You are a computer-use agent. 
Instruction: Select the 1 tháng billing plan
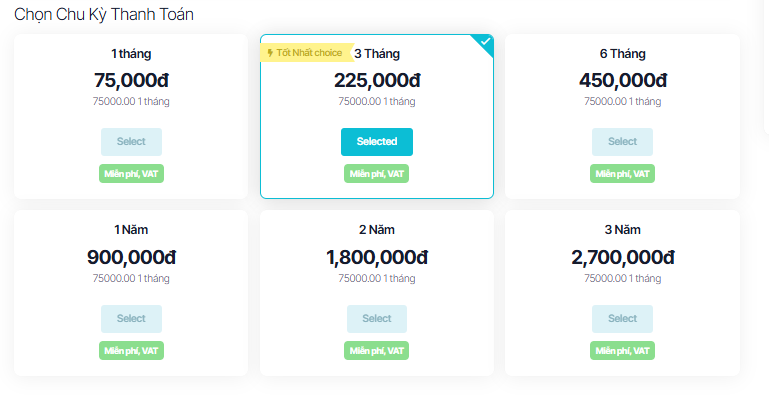click(x=131, y=142)
